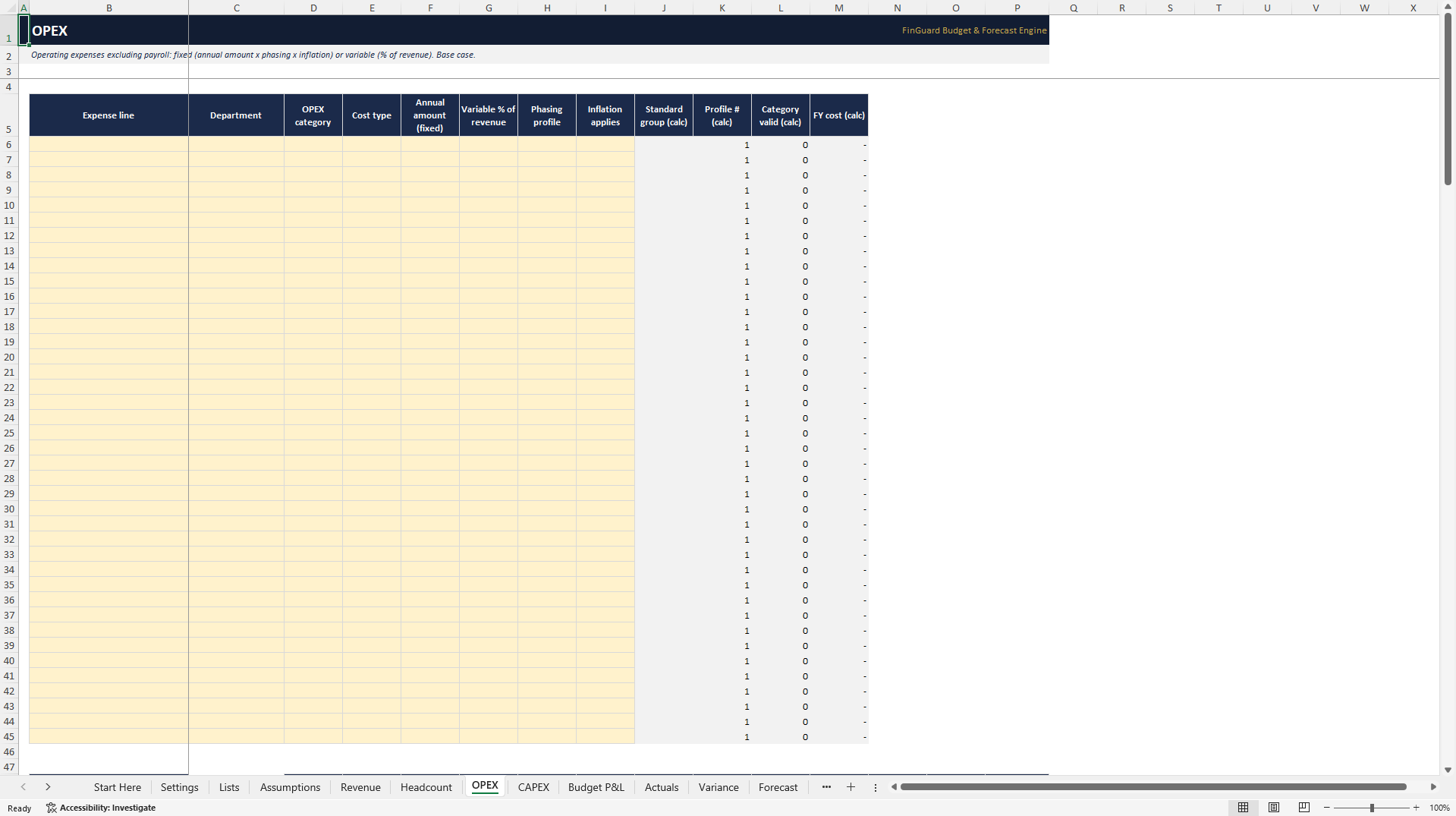Screen dimensions: 1456x816
Task: Click first Expense line input cell row 6
Action: point(108,144)
